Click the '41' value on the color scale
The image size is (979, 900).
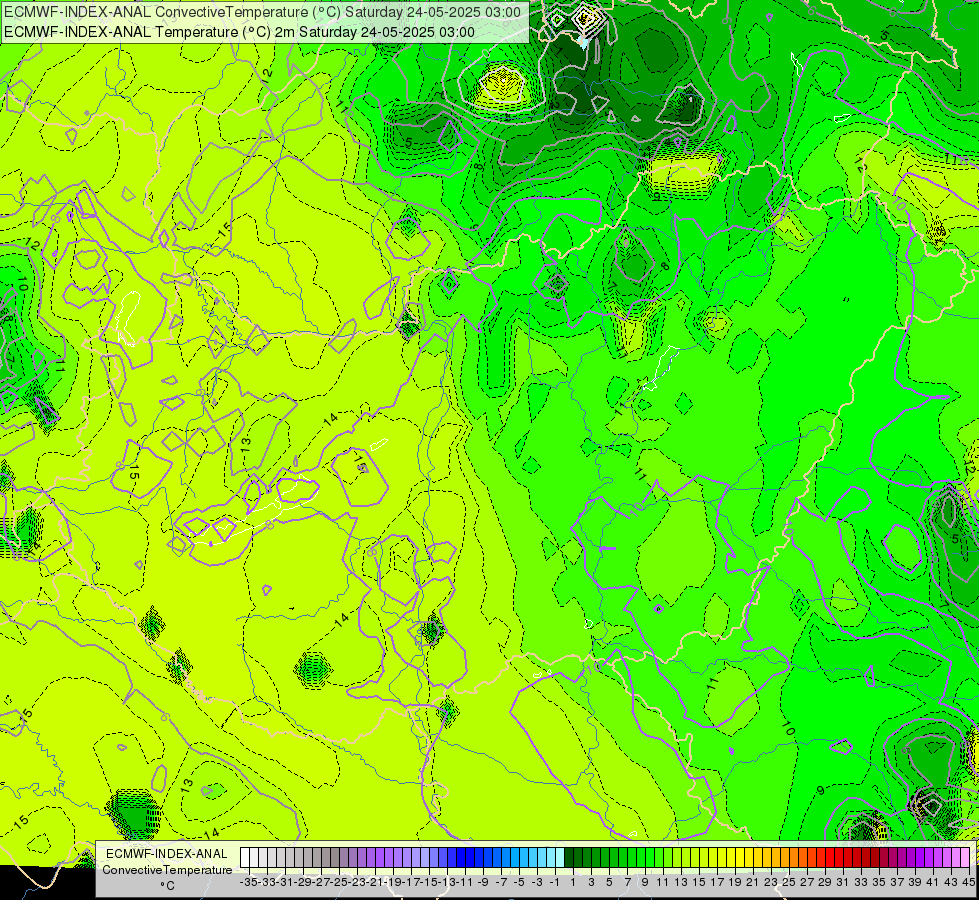point(933,882)
